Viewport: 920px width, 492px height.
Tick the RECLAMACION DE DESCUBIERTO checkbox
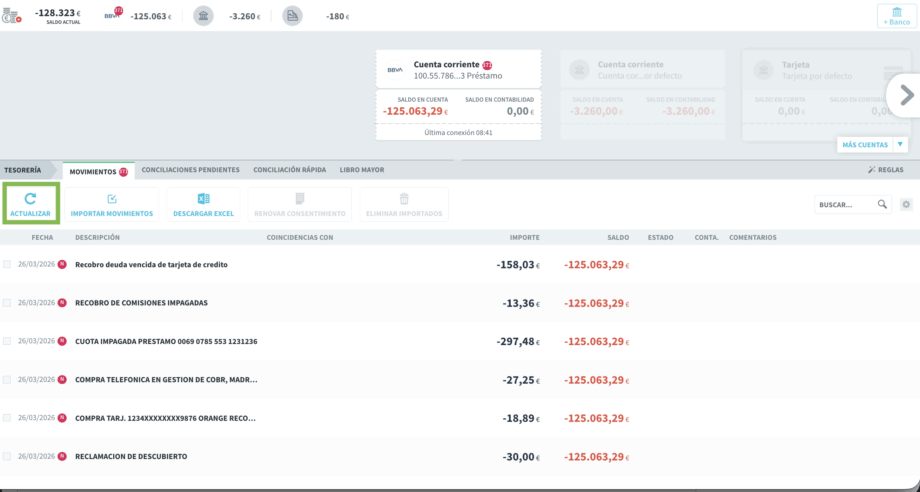(x=8, y=456)
